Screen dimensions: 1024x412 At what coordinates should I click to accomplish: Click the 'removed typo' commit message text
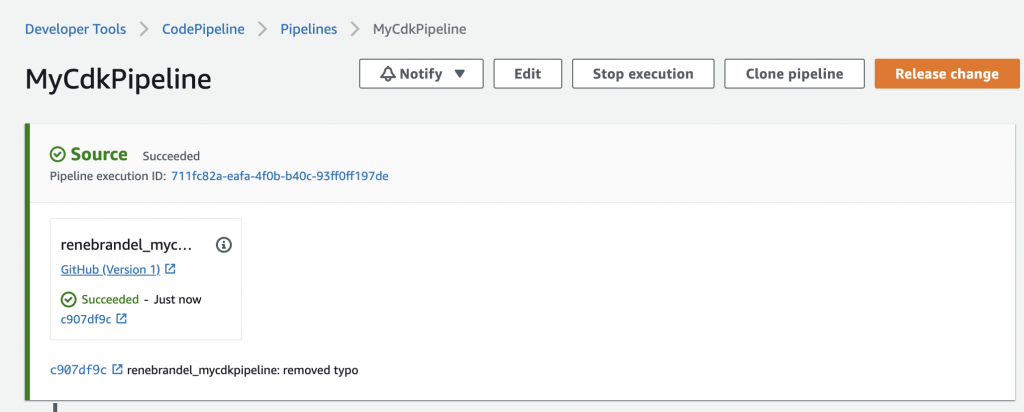tap(320, 370)
